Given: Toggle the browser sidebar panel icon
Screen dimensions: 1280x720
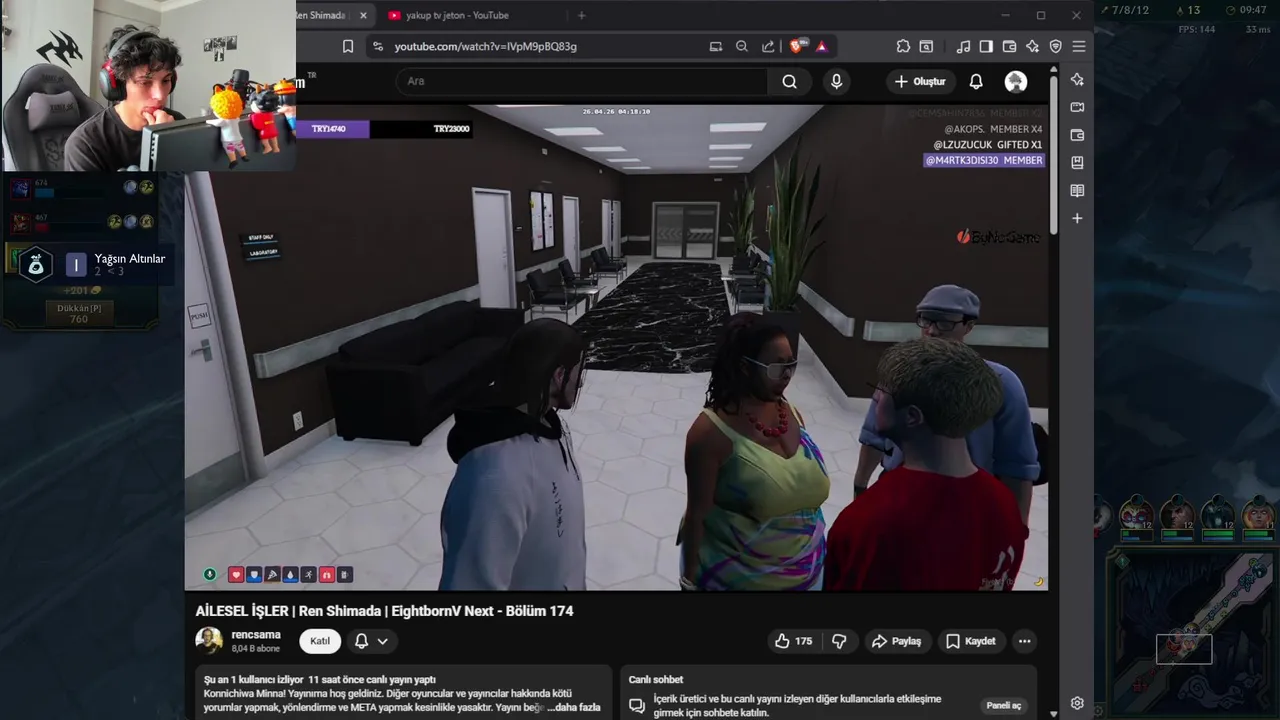Looking at the screenshot, I should (986, 46).
